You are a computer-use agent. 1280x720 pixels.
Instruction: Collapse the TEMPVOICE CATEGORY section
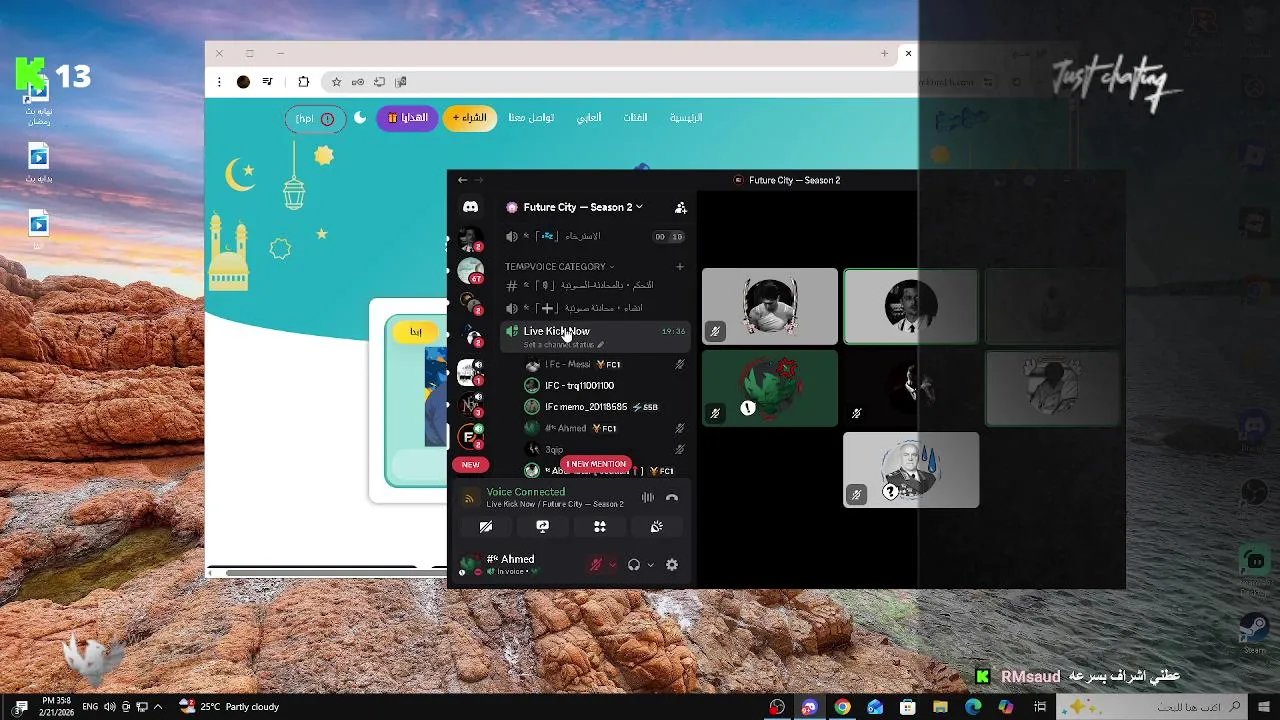(558, 266)
